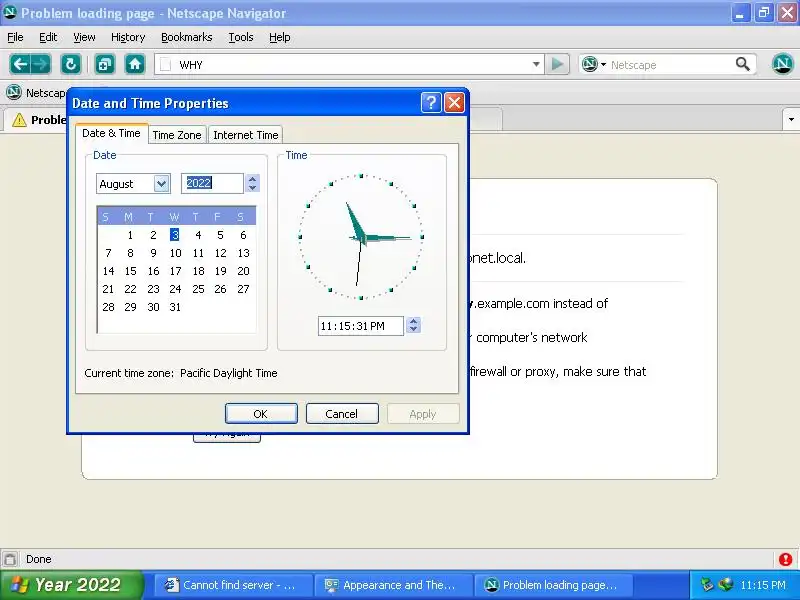Switch to the Internet Time tab
Image resolution: width=800 pixels, height=600 pixels.
pyautogui.click(x=245, y=135)
